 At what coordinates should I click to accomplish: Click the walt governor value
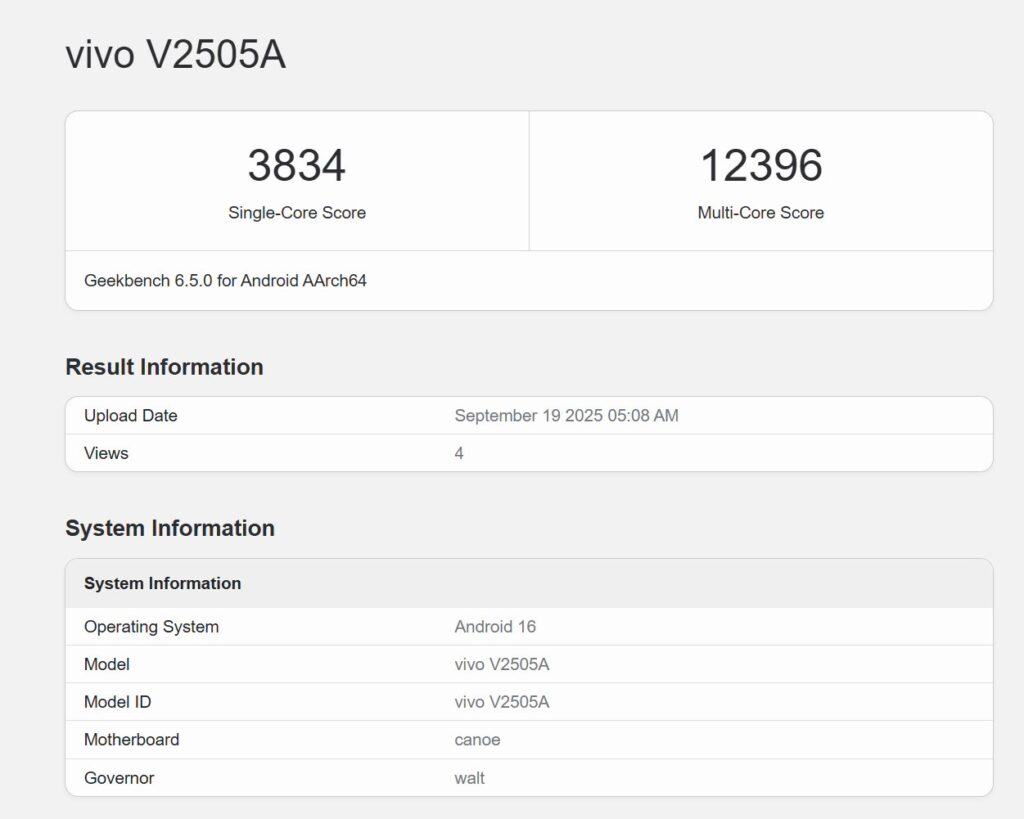[469, 778]
